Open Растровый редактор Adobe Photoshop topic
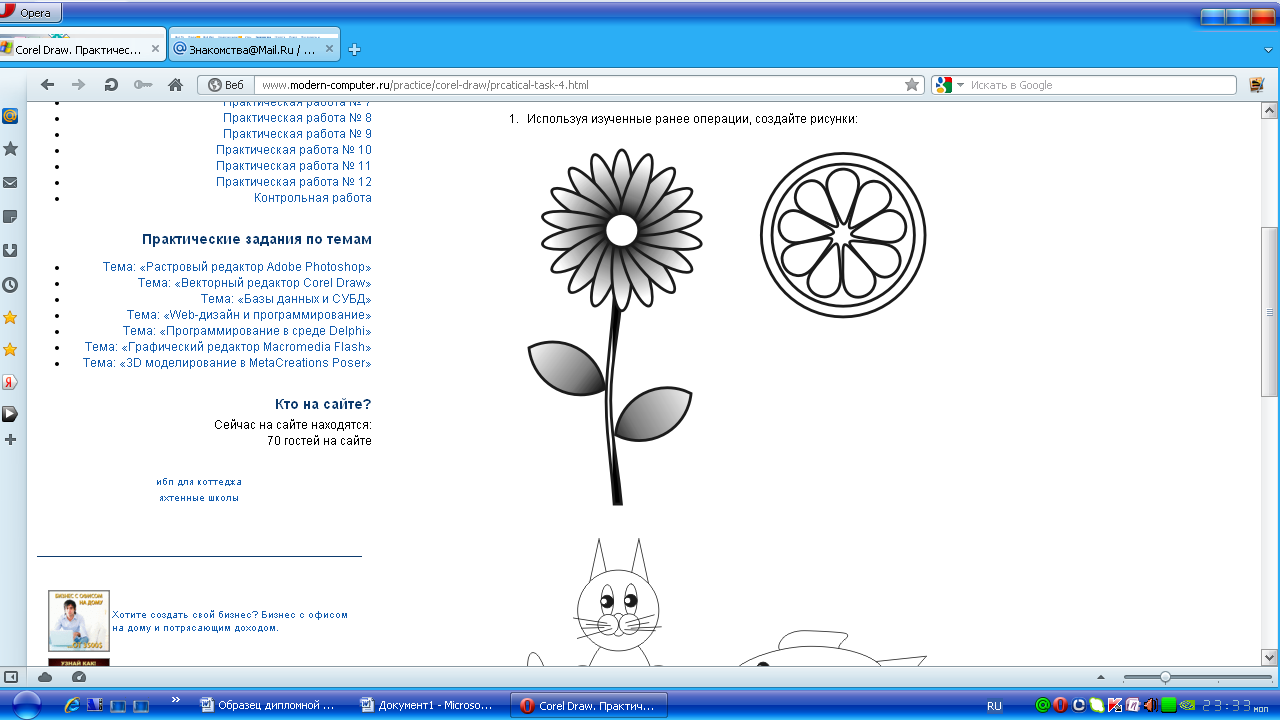The height and width of the screenshot is (720, 1280). (237, 267)
